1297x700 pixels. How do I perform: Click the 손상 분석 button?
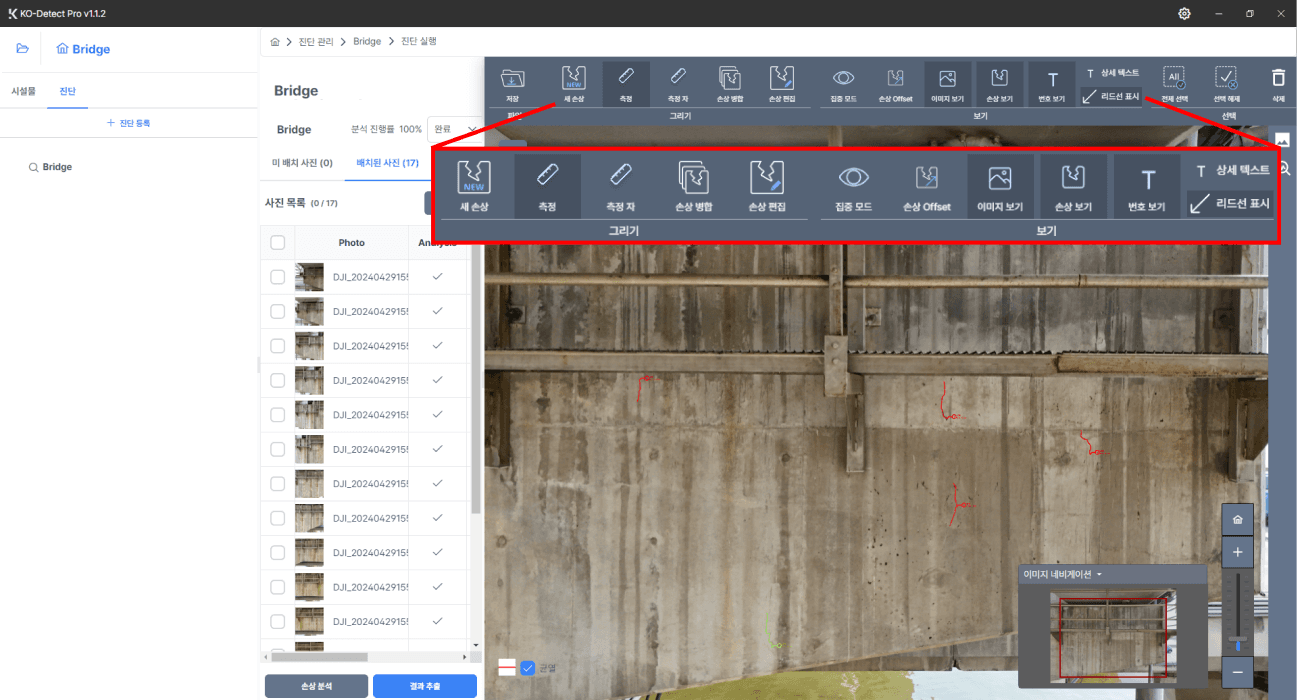tap(316, 686)
